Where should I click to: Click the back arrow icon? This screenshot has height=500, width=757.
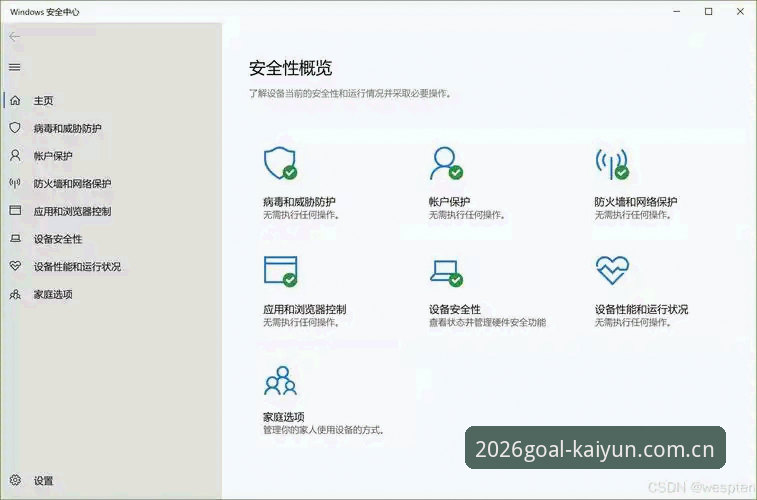pos(14,37)
